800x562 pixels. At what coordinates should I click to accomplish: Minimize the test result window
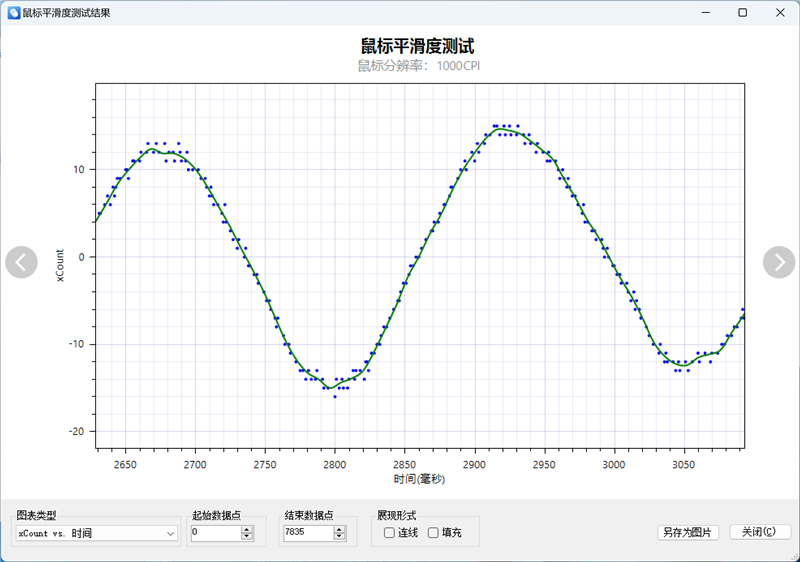click(706, 13)
